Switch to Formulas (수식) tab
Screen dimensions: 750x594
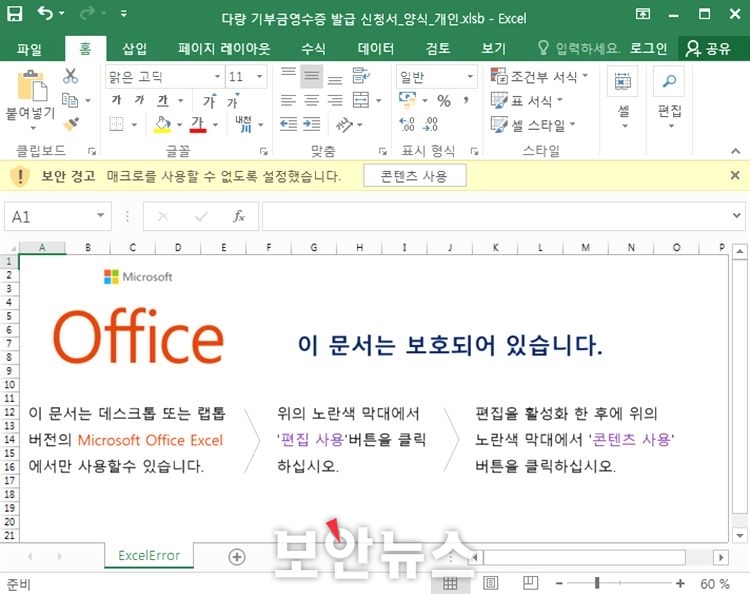[313, 49]
